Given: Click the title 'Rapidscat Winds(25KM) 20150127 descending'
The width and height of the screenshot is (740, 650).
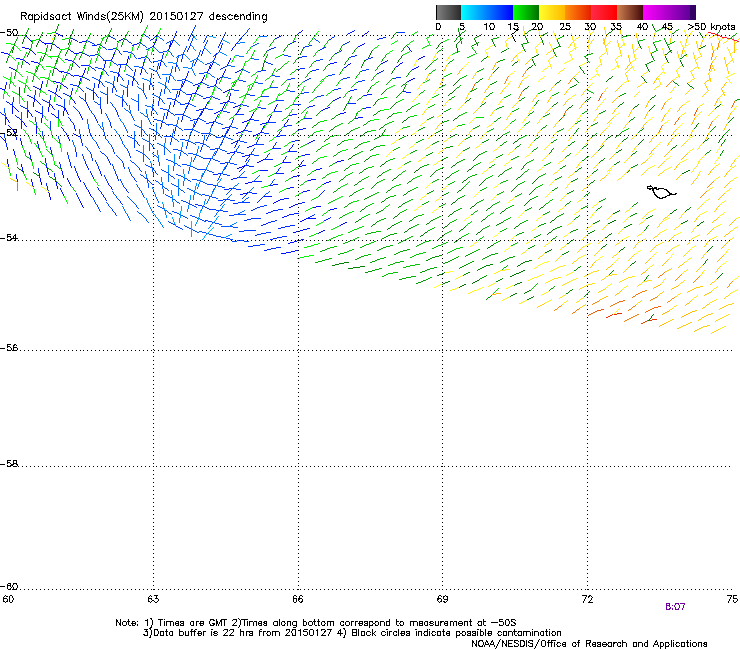Looking at the screenshot, I should point(143,17).
